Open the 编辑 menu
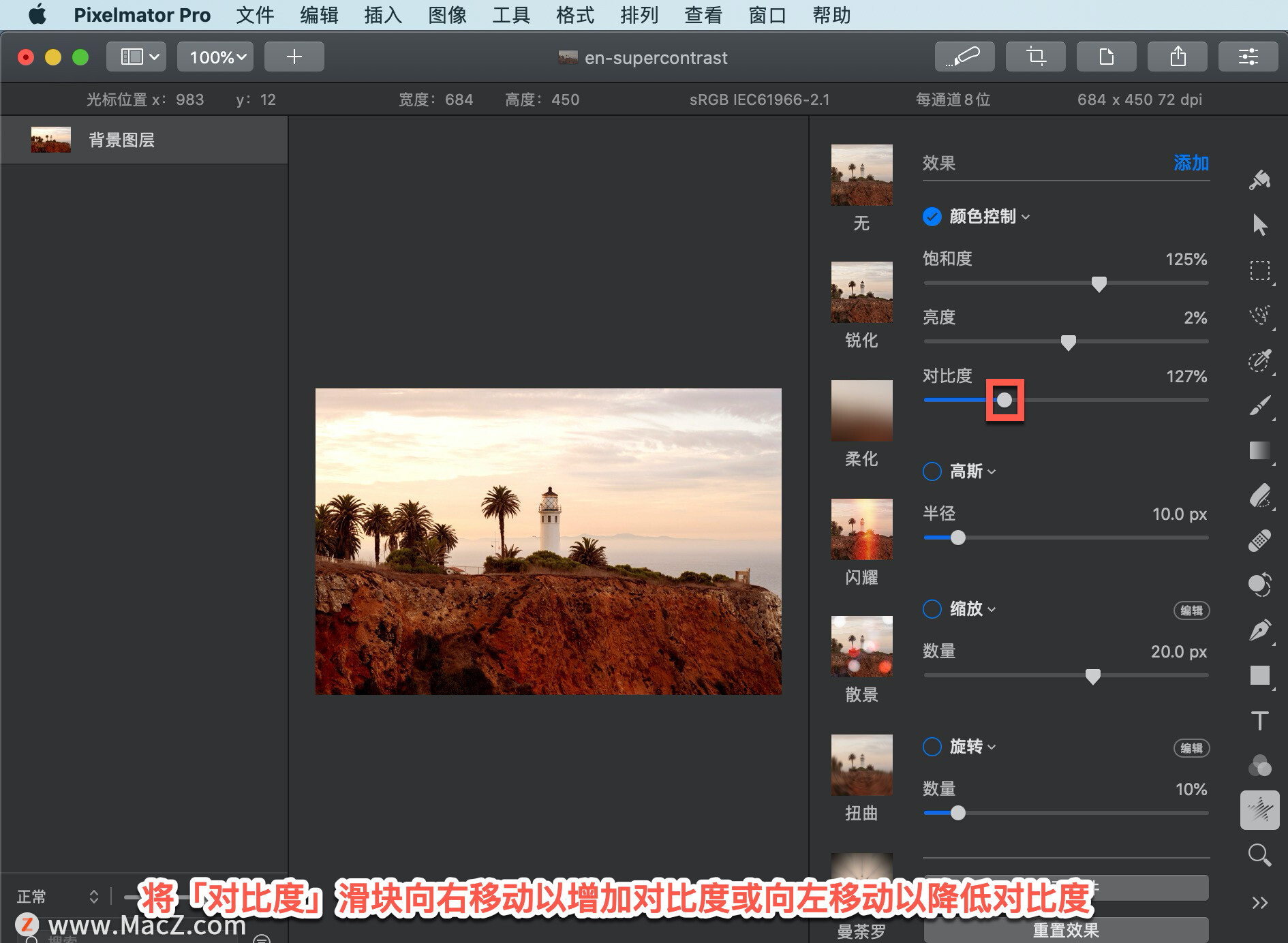Image resolution: width=1288 pixels, height=943 pixels. [319, 15]
